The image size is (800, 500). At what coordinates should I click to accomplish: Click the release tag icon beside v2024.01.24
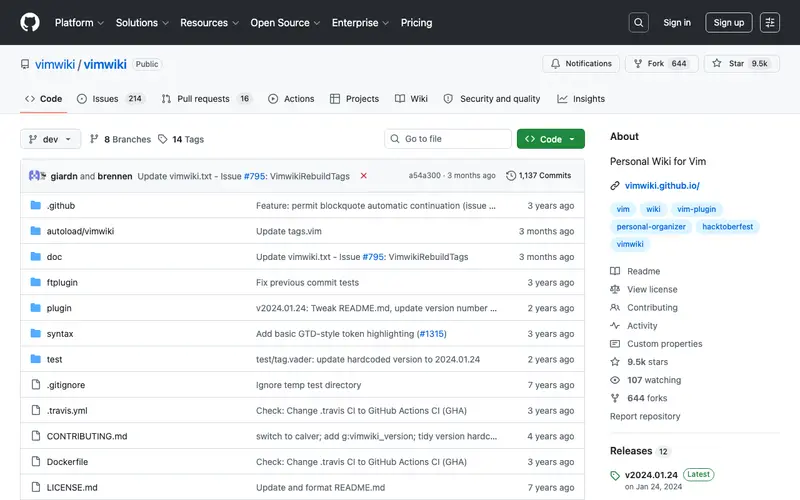(615, 476)
